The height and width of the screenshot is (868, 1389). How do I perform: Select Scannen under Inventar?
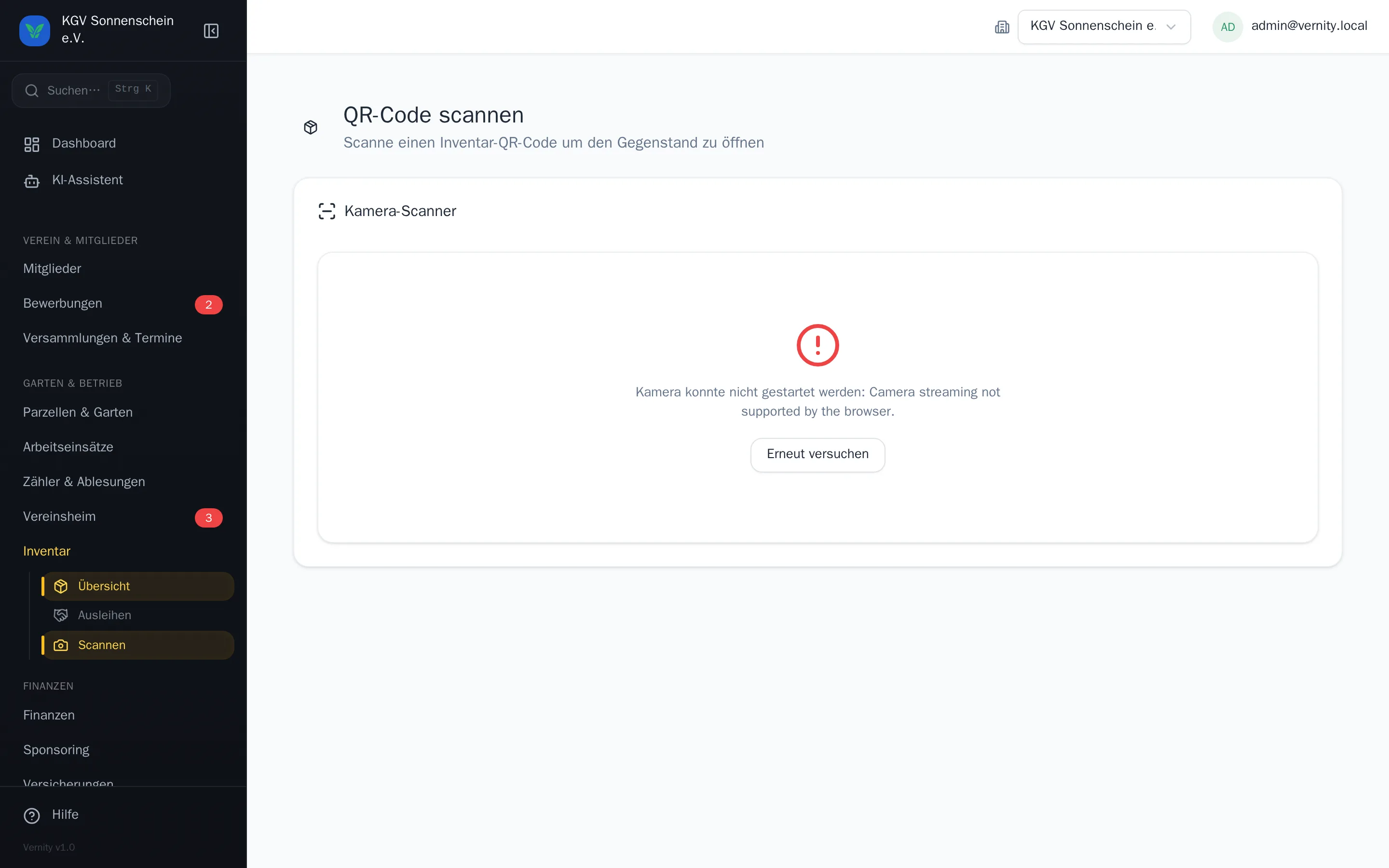click(138, 645)
